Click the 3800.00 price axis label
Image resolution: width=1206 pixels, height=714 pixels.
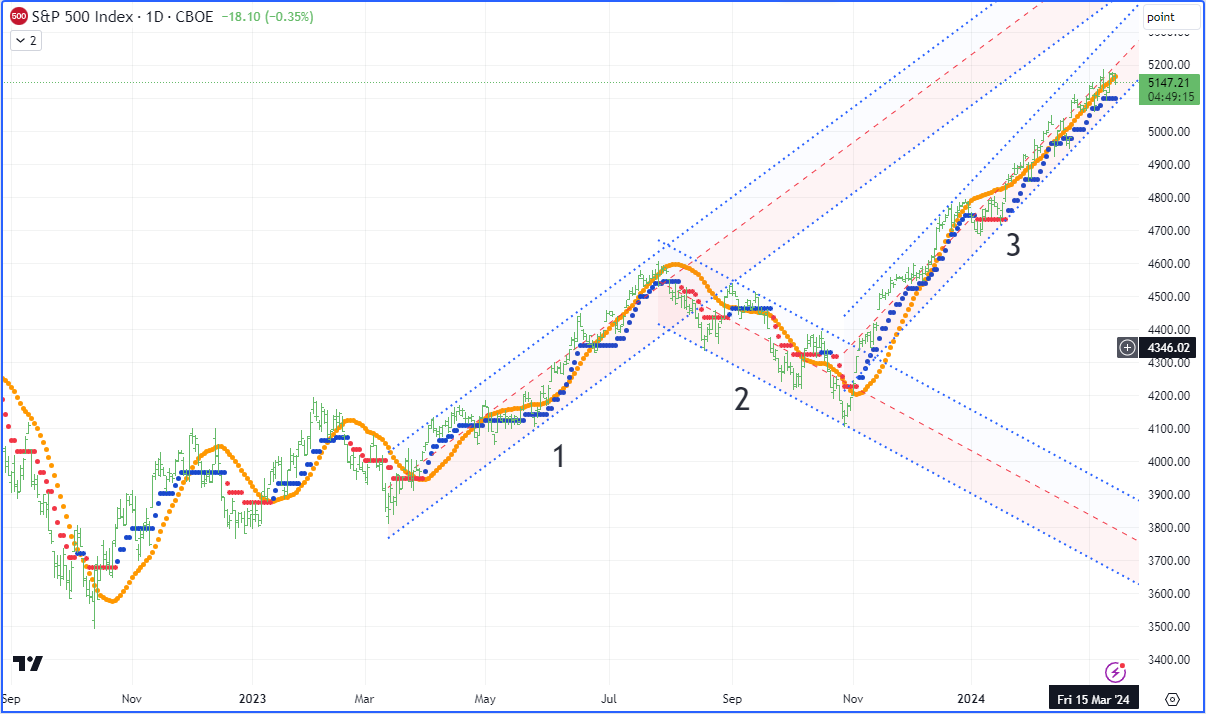1169,528
